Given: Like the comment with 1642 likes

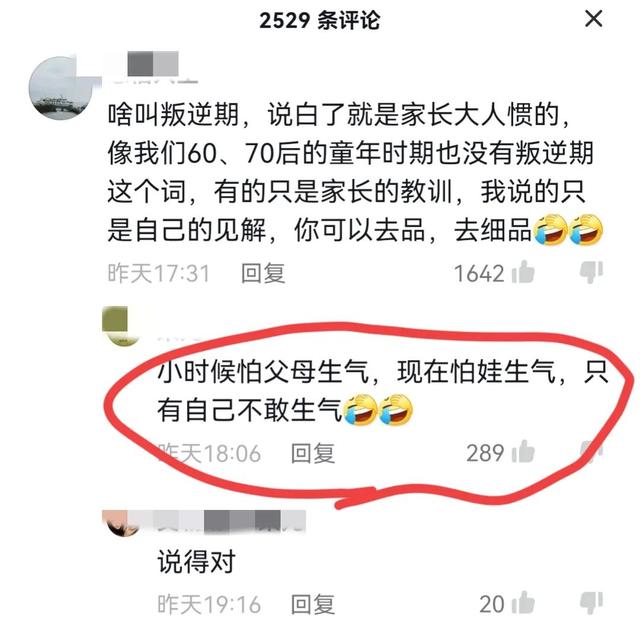Looking at the screenshot, I should point(523,272).
